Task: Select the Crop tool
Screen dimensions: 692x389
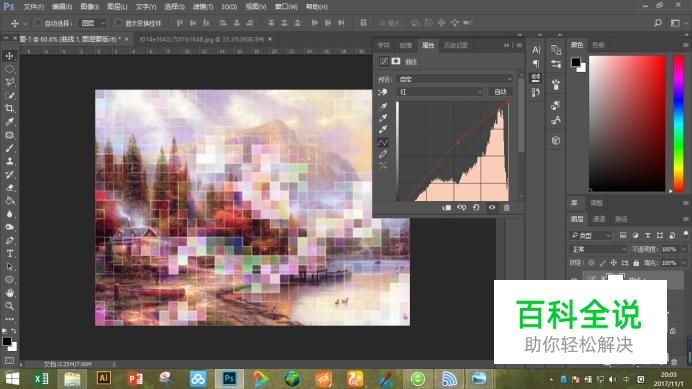Action: (9, 108)
